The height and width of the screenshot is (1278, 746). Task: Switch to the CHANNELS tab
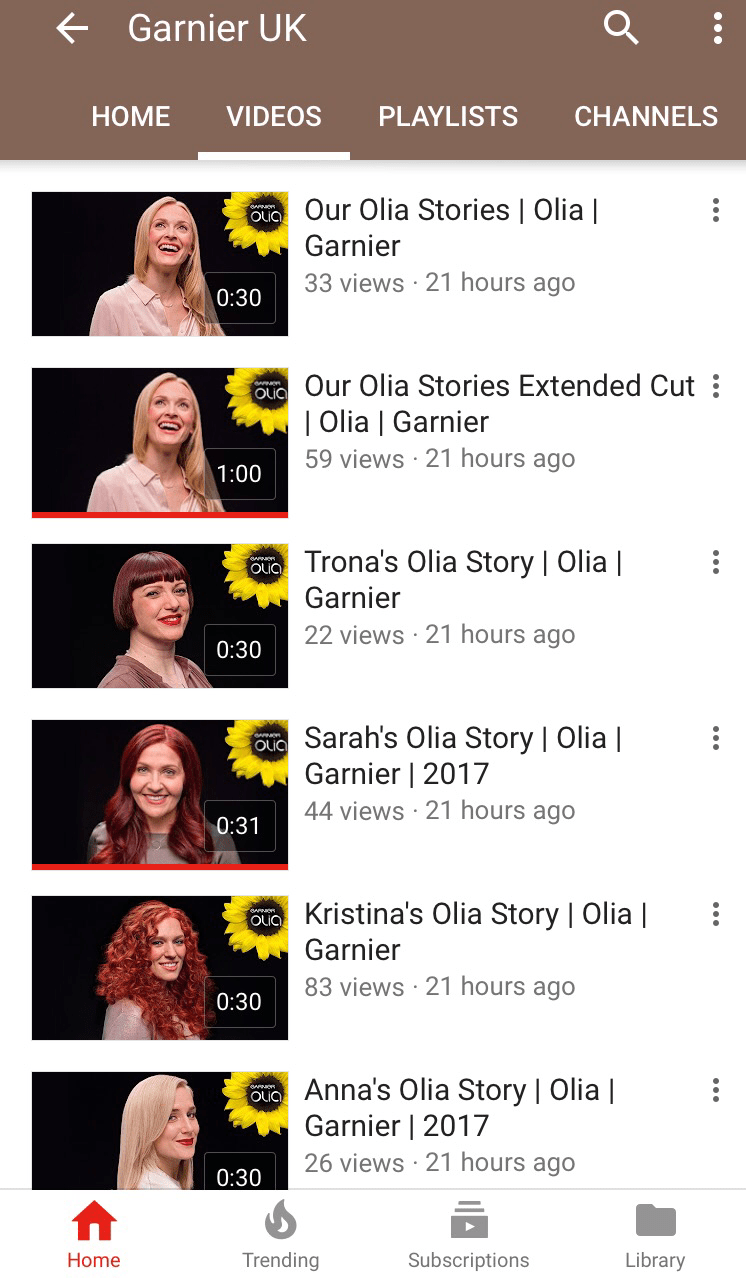click(x=646, y=117)
